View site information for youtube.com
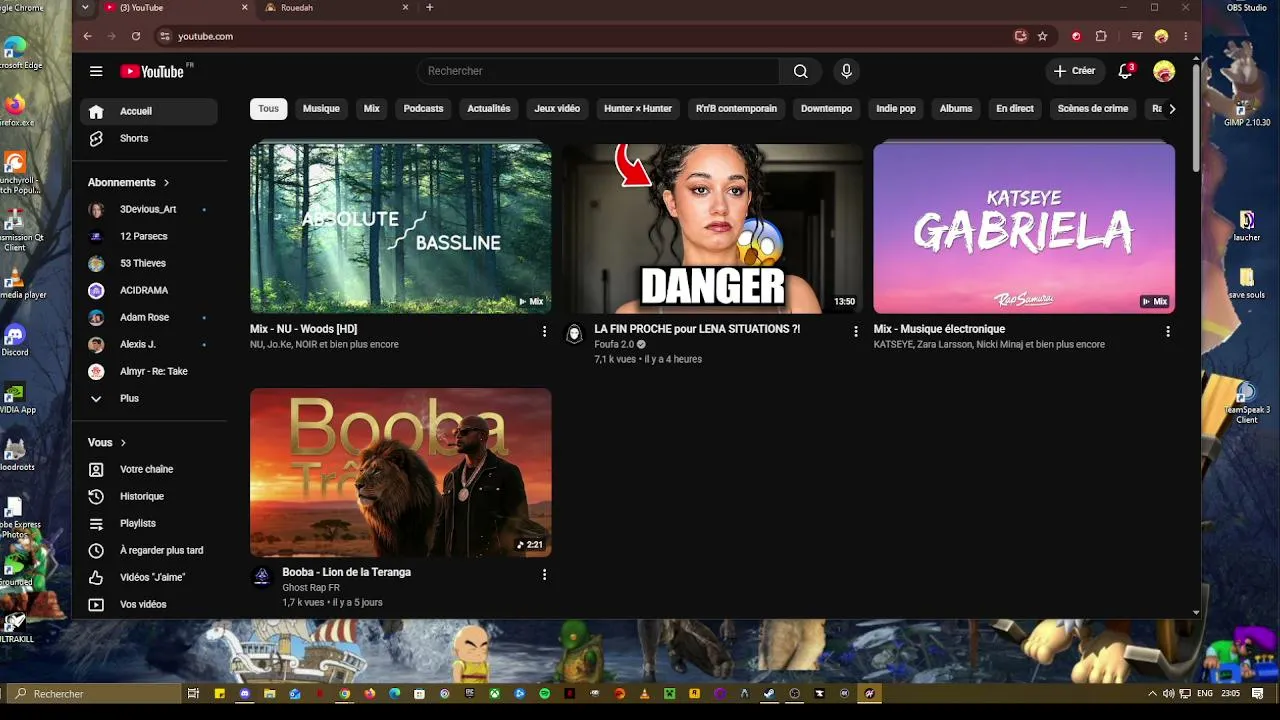1280x720 pixels. tap(165, 36)
